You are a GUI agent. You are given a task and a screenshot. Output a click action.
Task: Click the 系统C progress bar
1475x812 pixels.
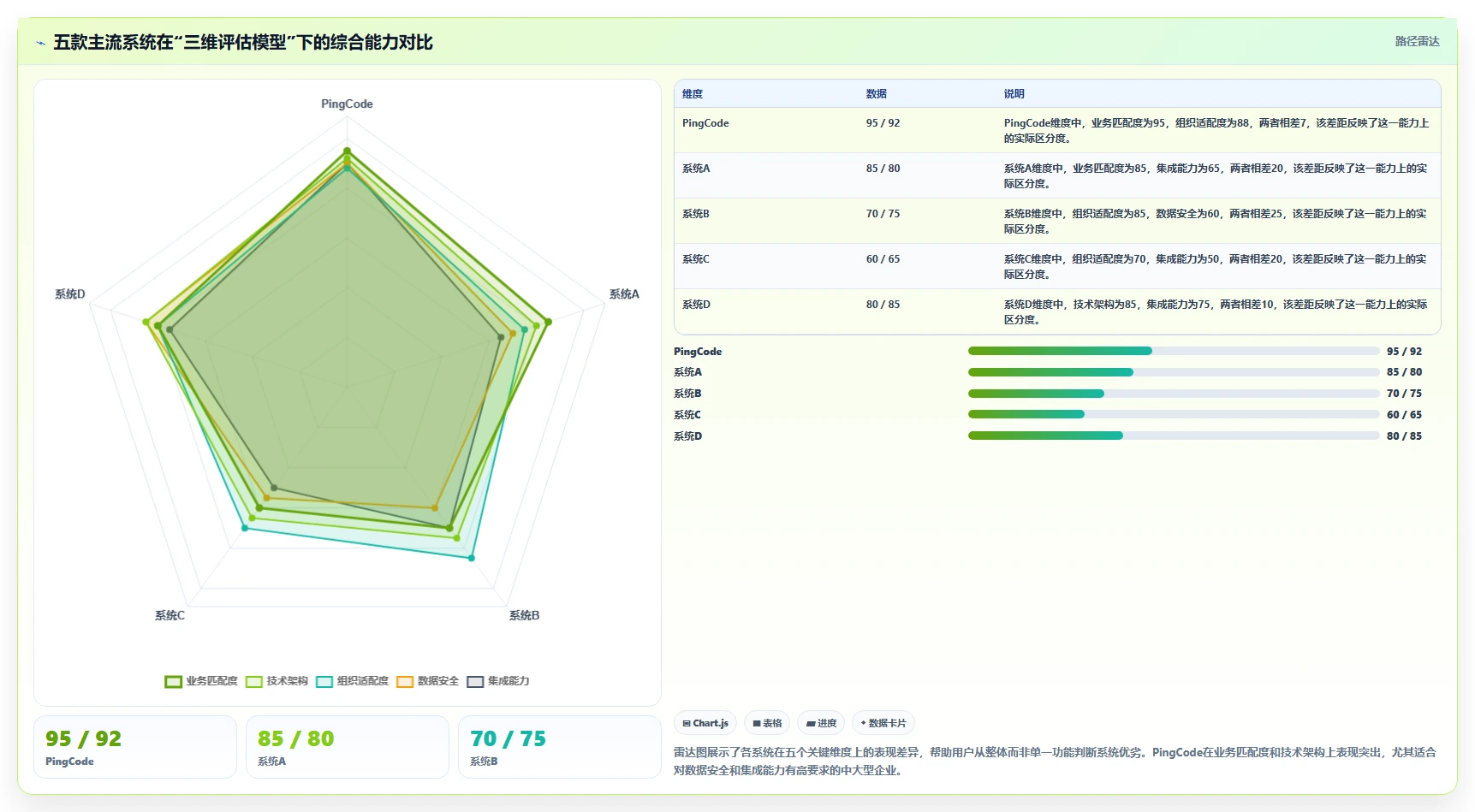tap(1174, 414)
